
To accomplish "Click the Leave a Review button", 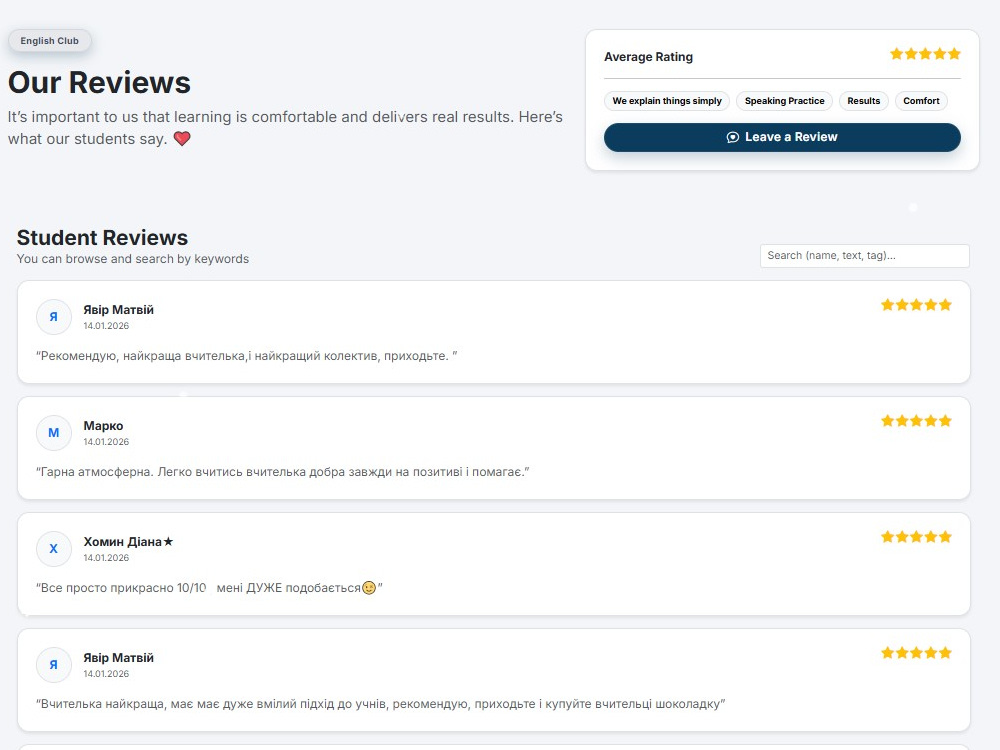I will point(782,137).
